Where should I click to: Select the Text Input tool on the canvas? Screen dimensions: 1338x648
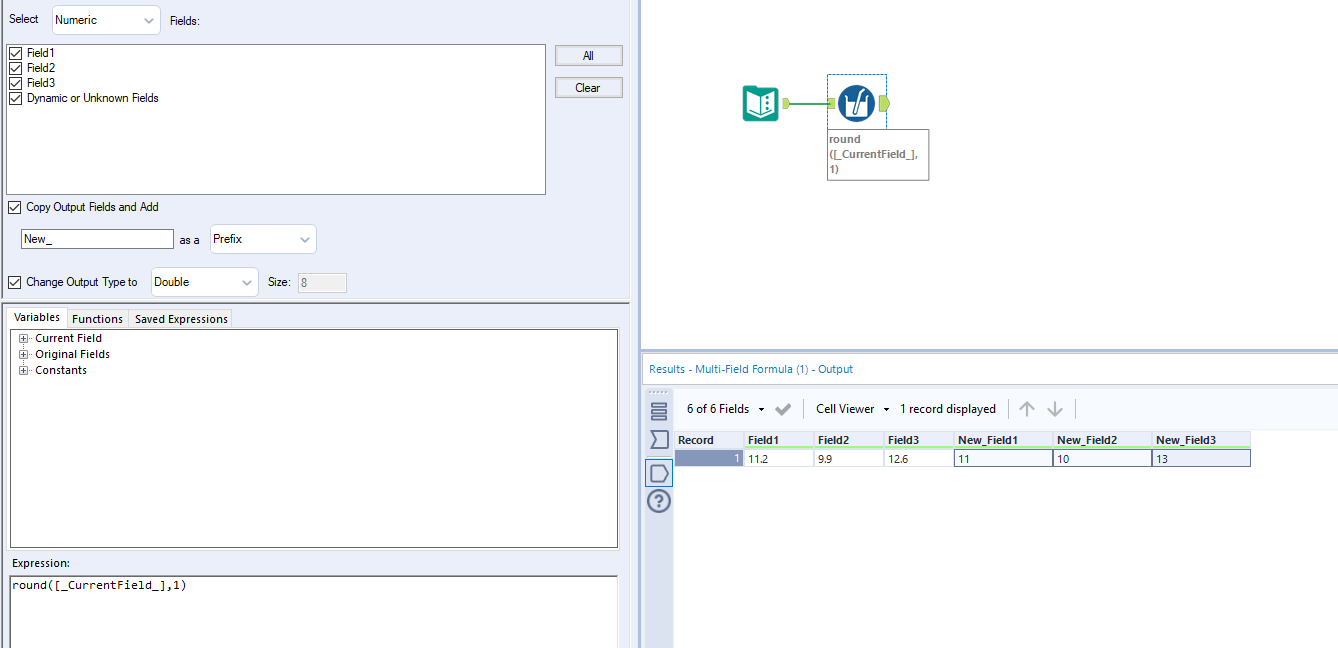pos(760,103)
